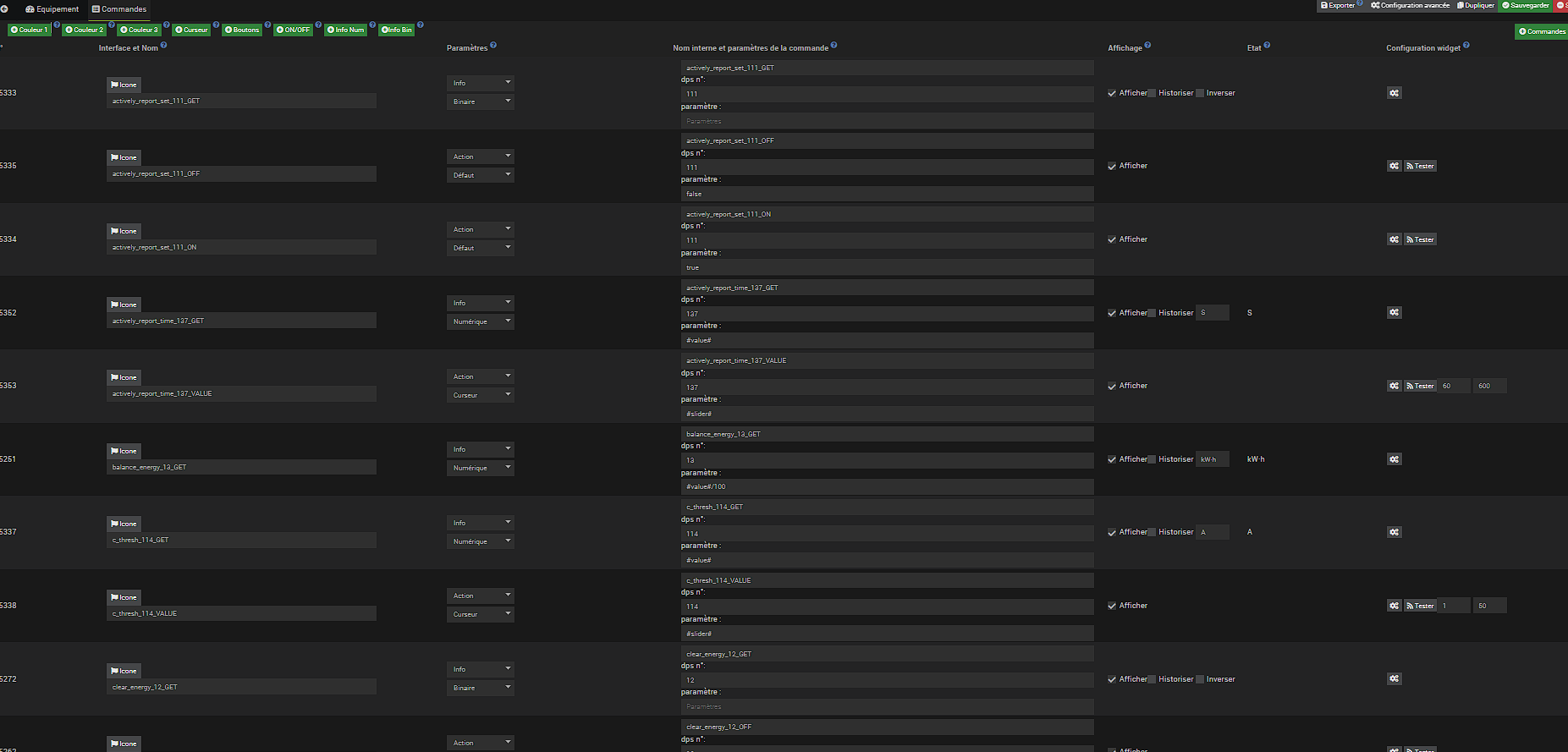Choose Icone for balance_energy_13_GET
1568x752 pixels.
[x=124, y=451]
